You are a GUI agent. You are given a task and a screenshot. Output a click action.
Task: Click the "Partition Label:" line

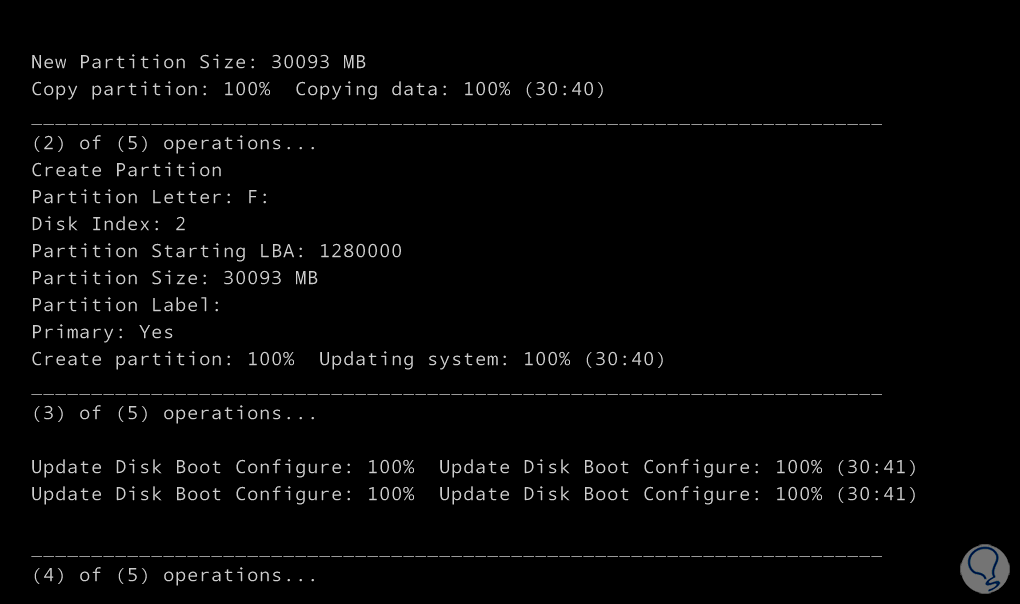pyautogui.click(x=126, y=305)
